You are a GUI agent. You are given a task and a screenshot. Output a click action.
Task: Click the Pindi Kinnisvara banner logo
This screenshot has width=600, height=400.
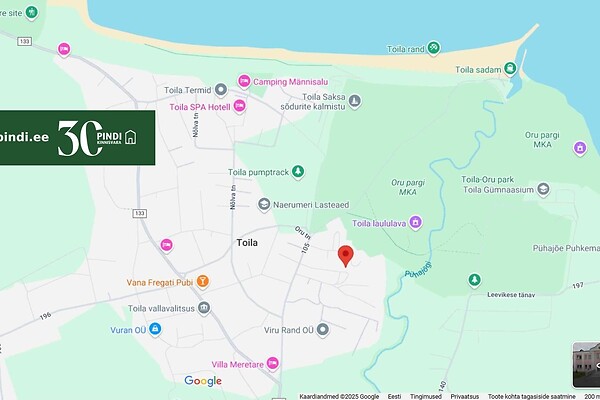click(97, 138)
